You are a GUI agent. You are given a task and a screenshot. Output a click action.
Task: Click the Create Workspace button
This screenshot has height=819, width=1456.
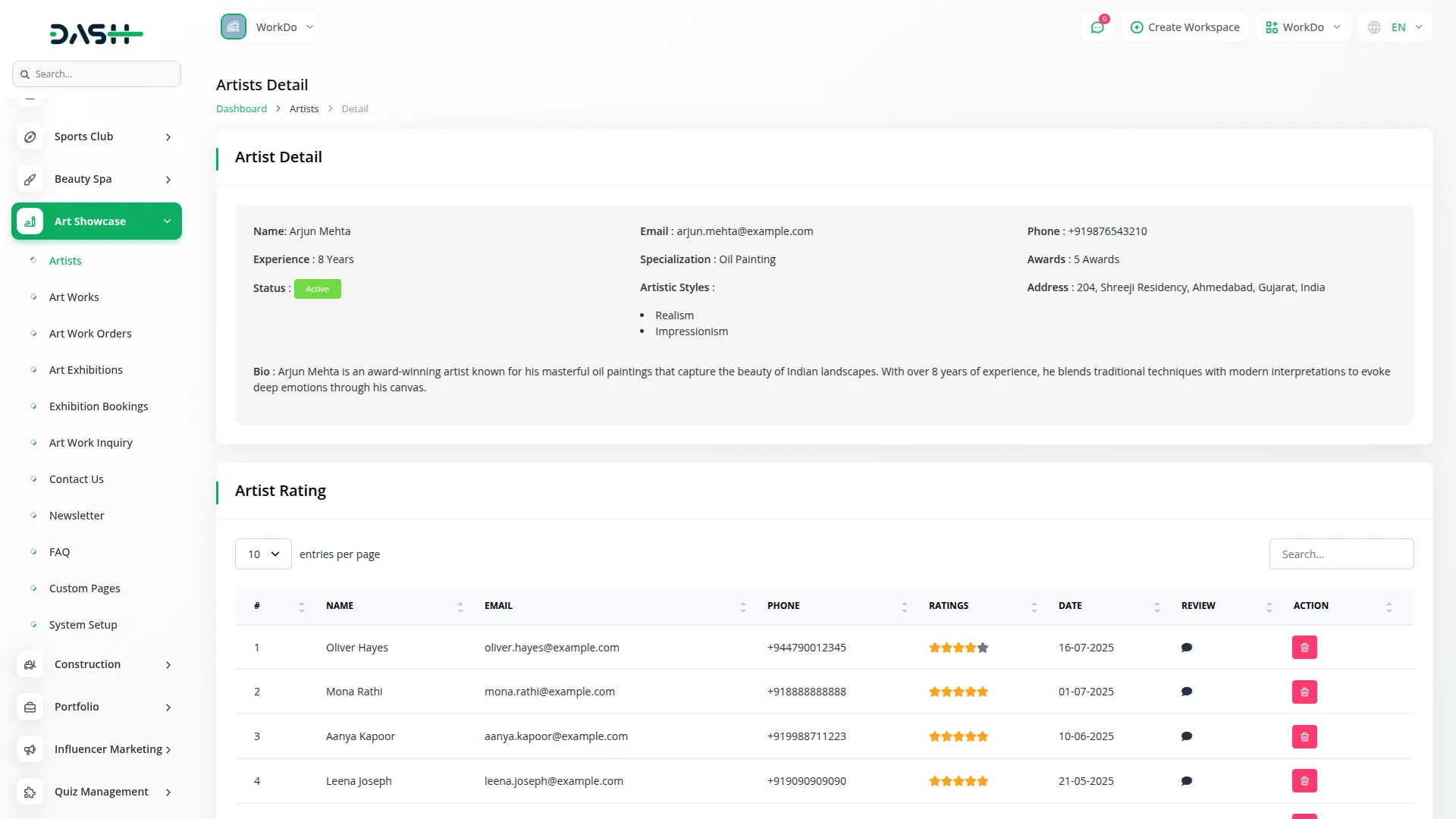click(x=1185, y=27)
